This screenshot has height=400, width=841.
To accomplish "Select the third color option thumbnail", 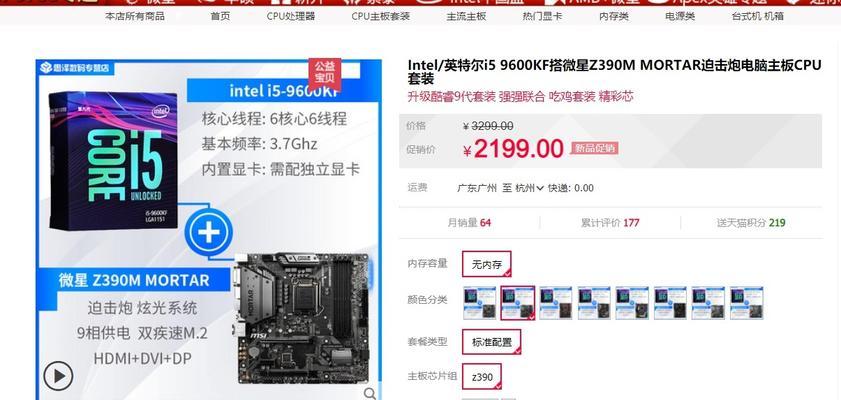I will pyautogui.click(x=556, y=303).
